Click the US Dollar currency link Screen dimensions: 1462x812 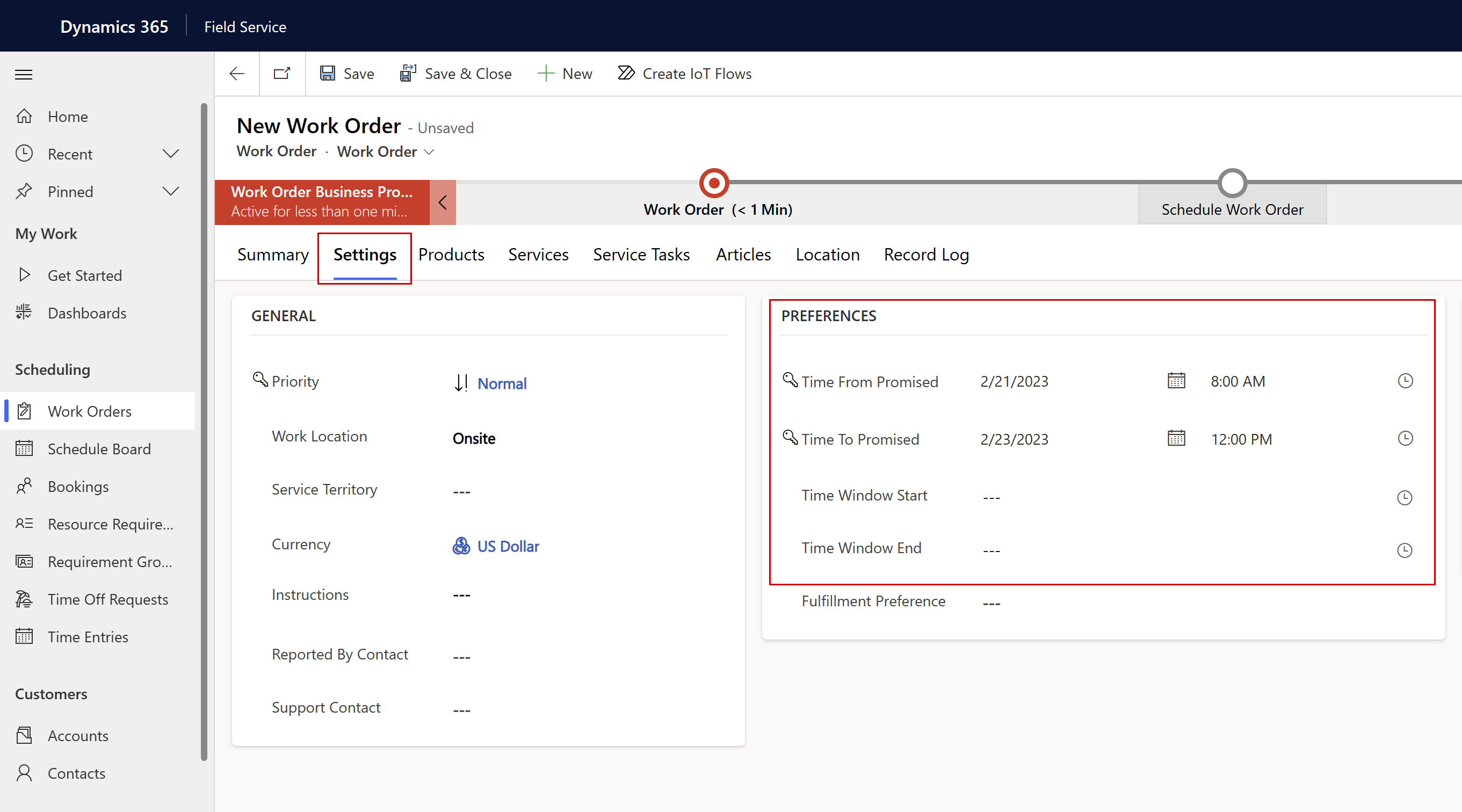[x=508, y=545]
